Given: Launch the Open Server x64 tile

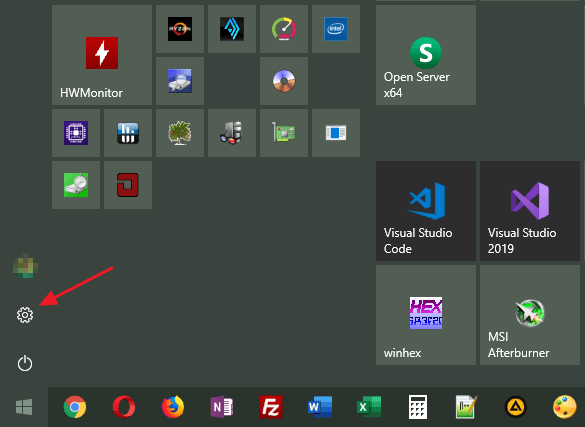Looking at the screenshot, I should coord(426,55).
